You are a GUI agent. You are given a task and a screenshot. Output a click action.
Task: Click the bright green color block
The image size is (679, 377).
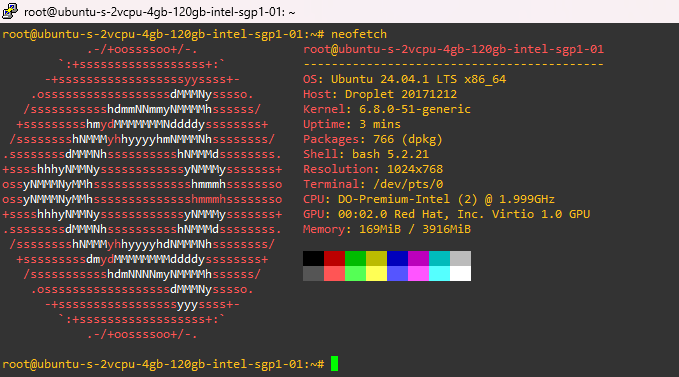pyautogui.click(x=356, y=274)
